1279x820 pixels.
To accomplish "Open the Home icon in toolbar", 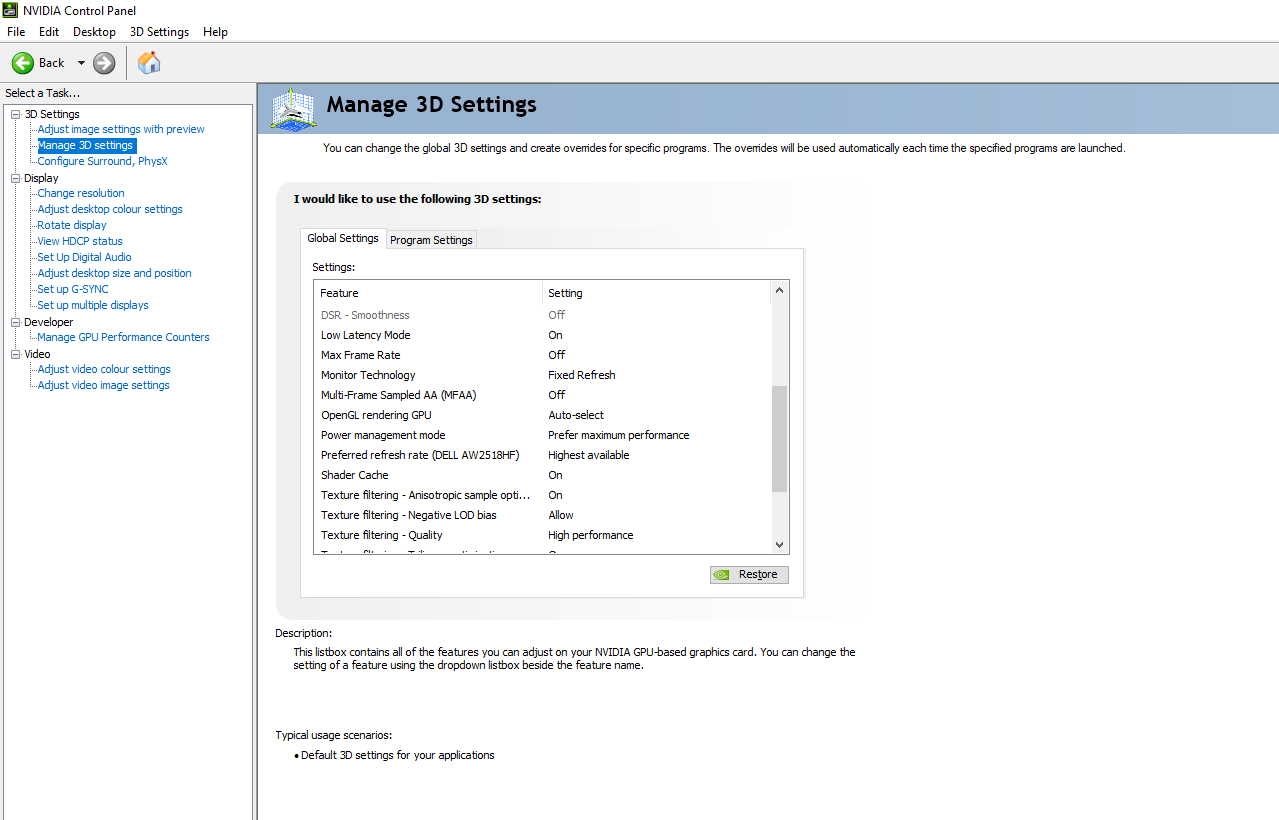I will coord(149,63).
